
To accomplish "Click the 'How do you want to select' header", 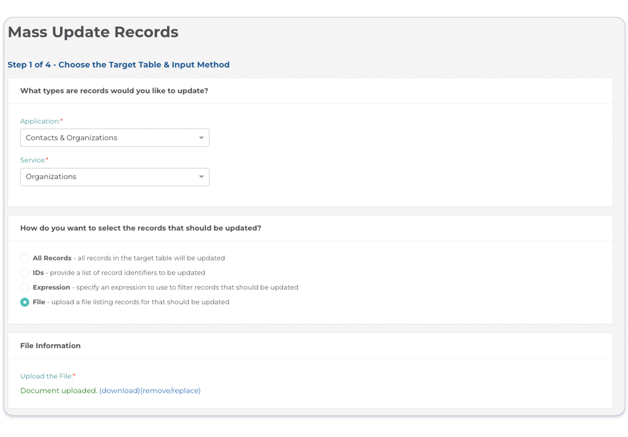I will (x=140, y=228).
